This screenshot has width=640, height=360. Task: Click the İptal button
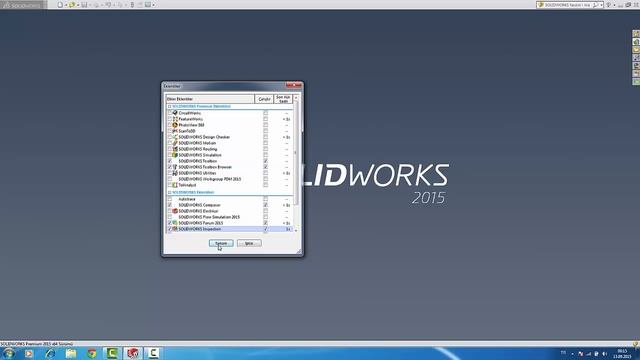pyautogui.click(x=249, y=243)
